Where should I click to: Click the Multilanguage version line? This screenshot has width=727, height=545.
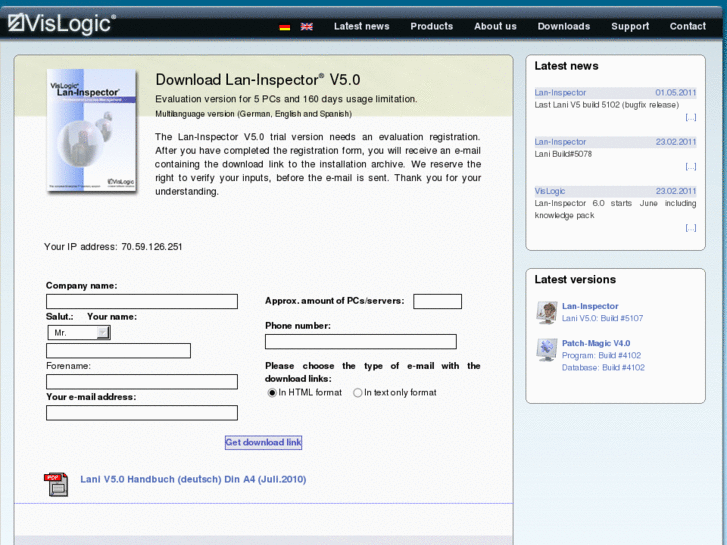pos(254,114)
